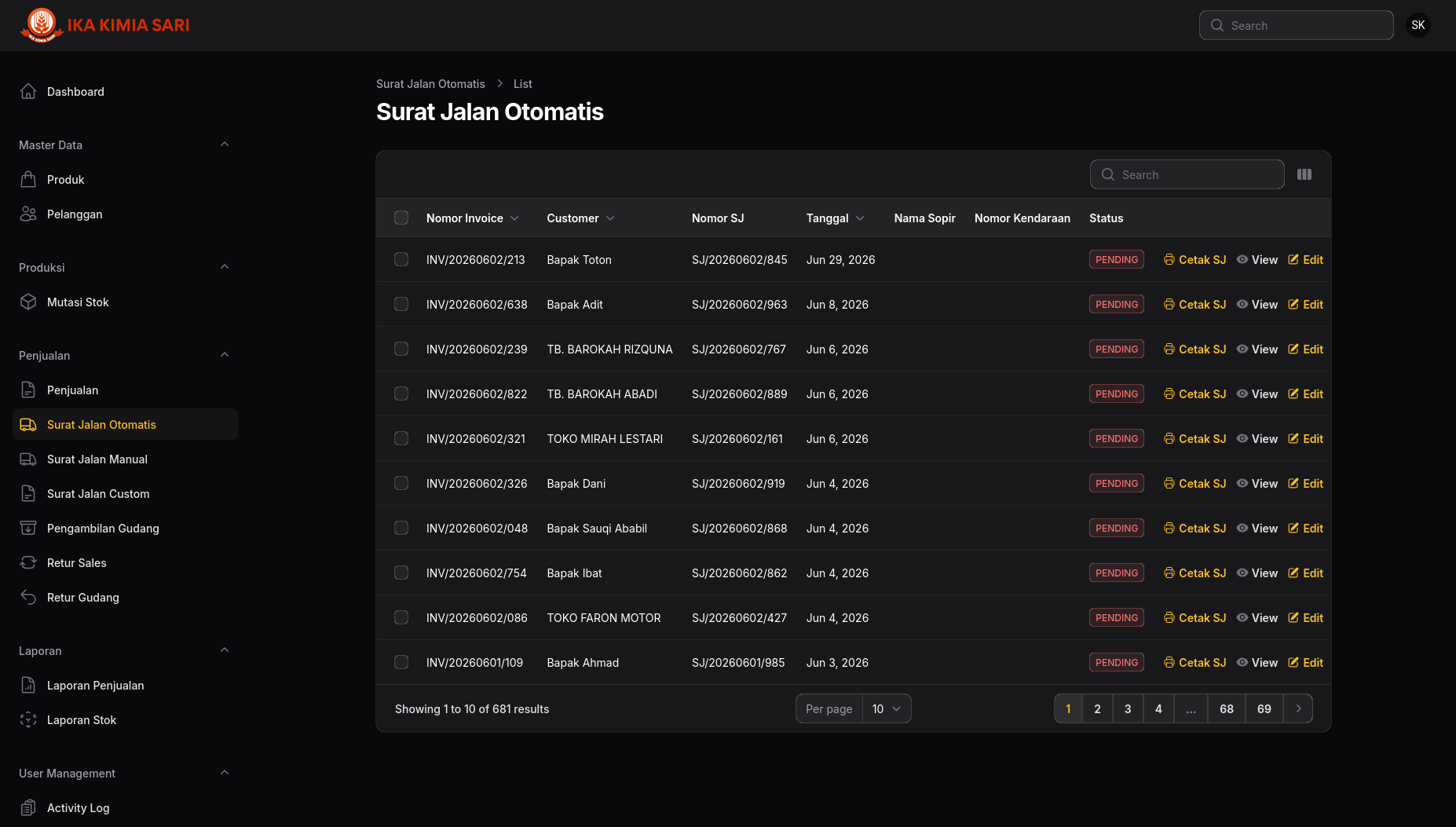Collapse the User Management section
Screen dimensions: 1456x827
(x=225, y=773)
